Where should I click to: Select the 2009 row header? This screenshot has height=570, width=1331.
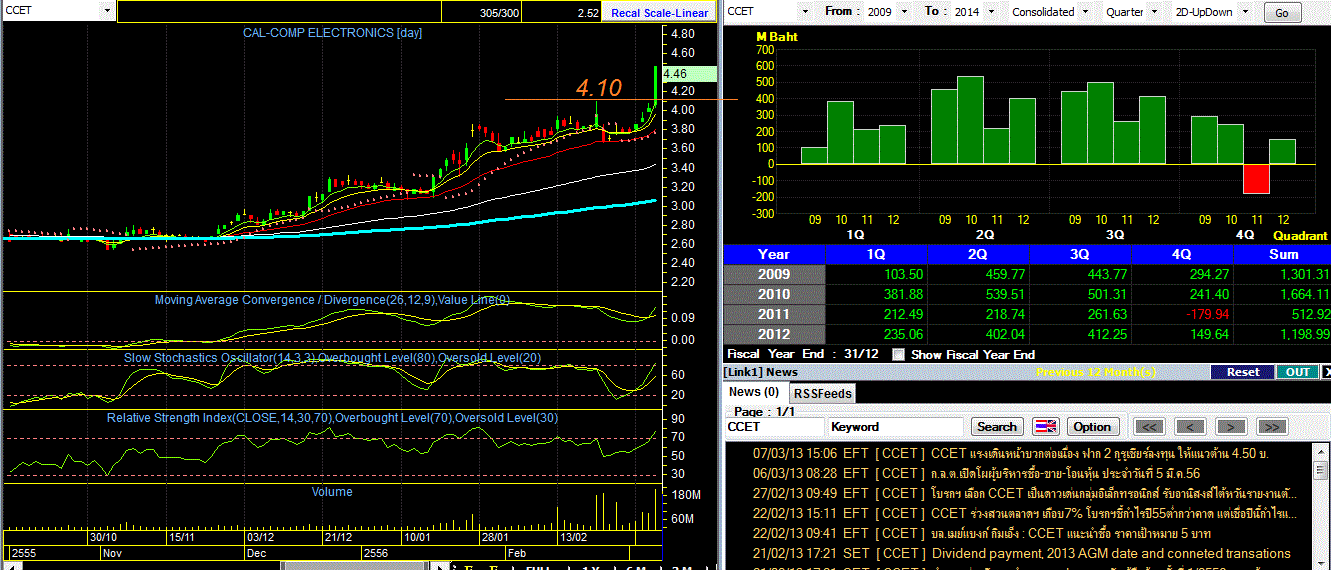coord(774,274)
